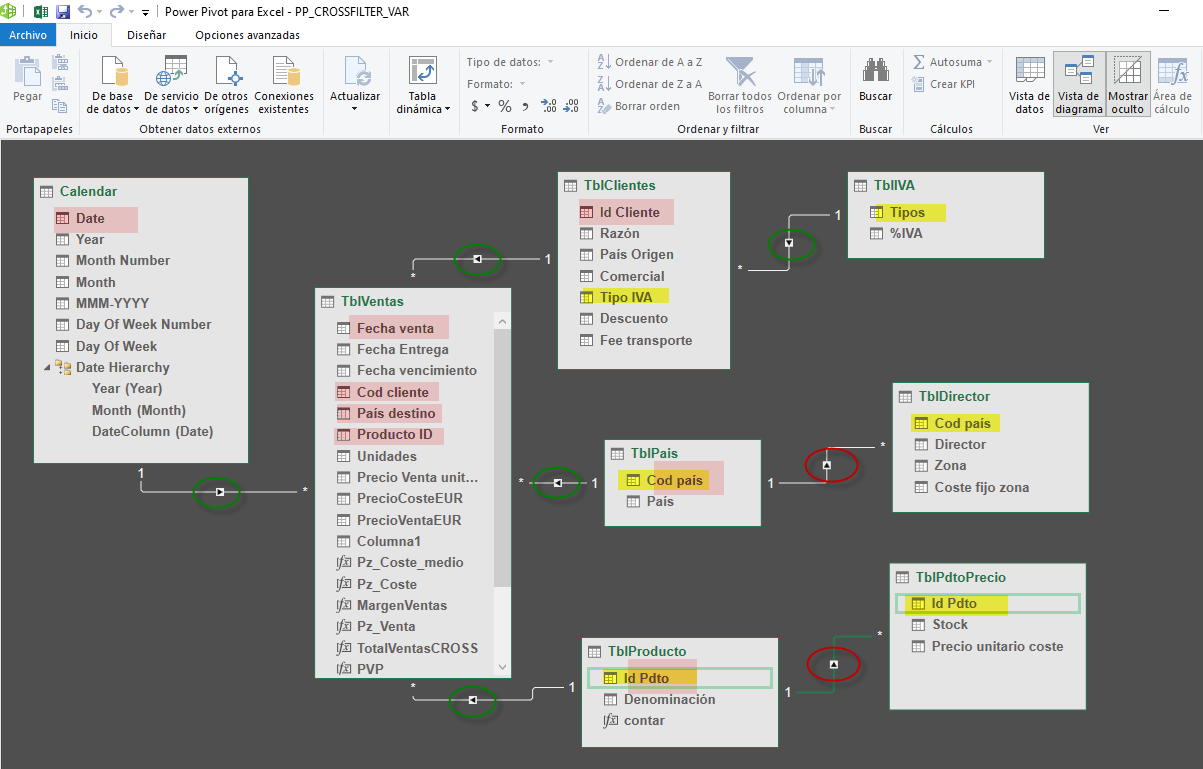Select the Id Pdto field in TblProducto
Screen dimensions: 1203x769
click(645, 678)
